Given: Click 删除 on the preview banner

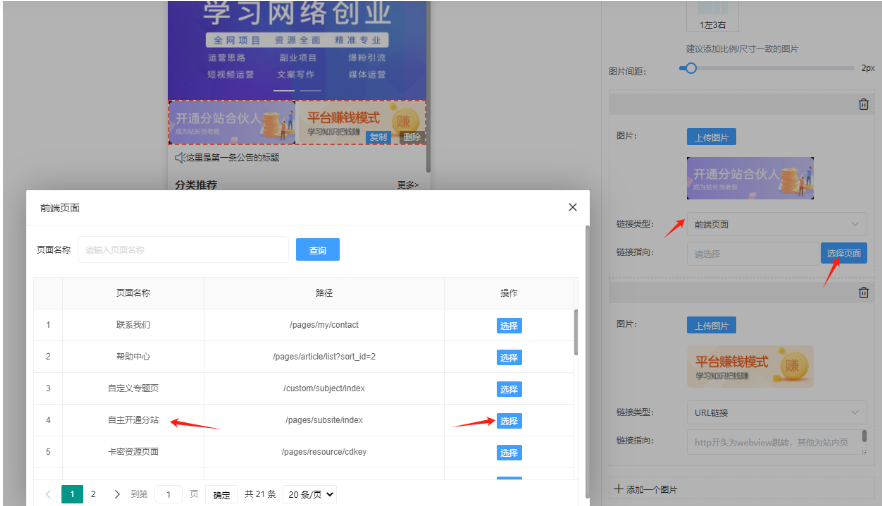Looking at the screenshot, I should coord(412,137).
